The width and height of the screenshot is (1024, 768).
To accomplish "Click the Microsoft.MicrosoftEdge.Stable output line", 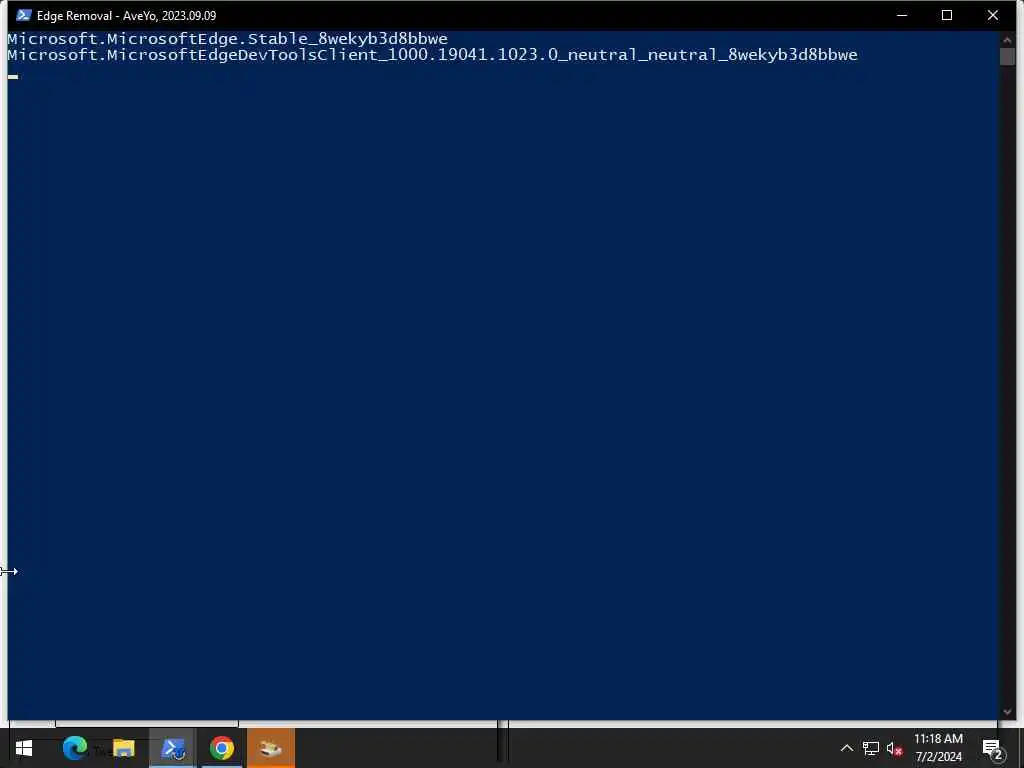I will [x=227, y=39].
